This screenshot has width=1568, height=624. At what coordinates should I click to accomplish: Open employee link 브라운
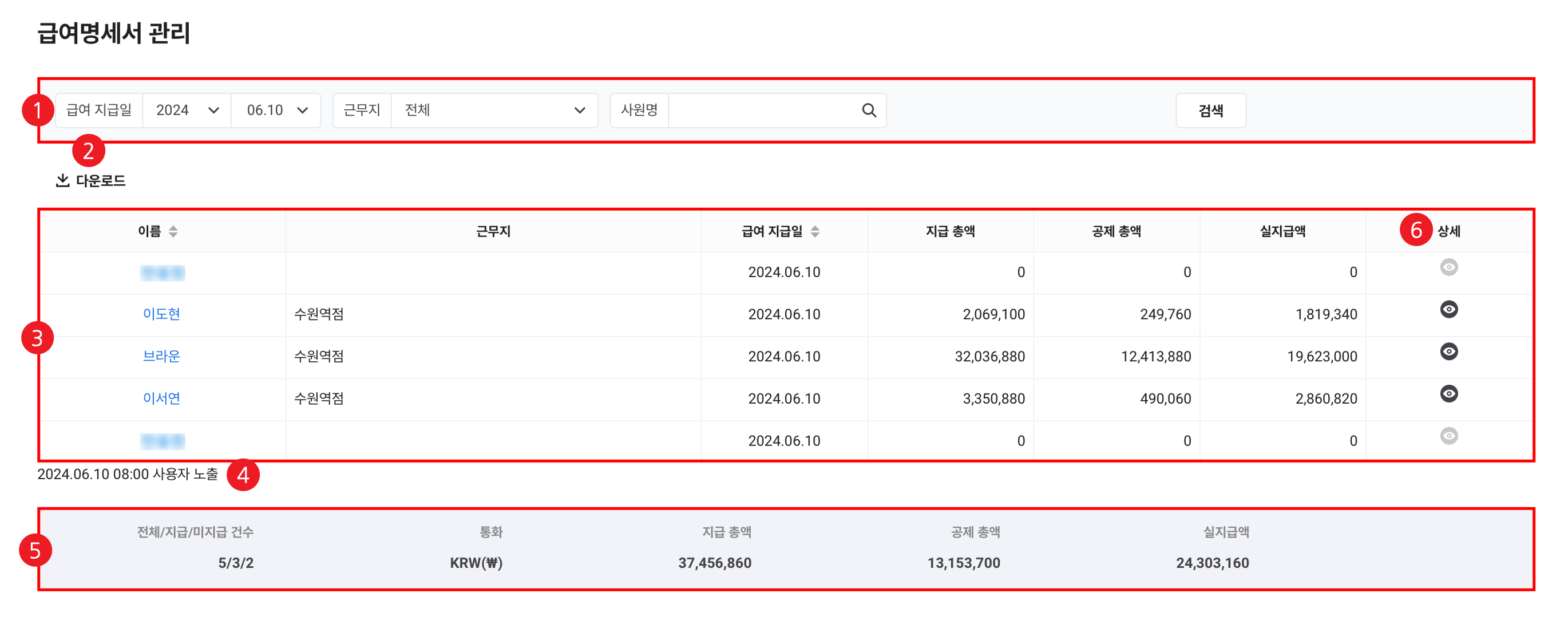pyautogui.click(x=161, y=356)
